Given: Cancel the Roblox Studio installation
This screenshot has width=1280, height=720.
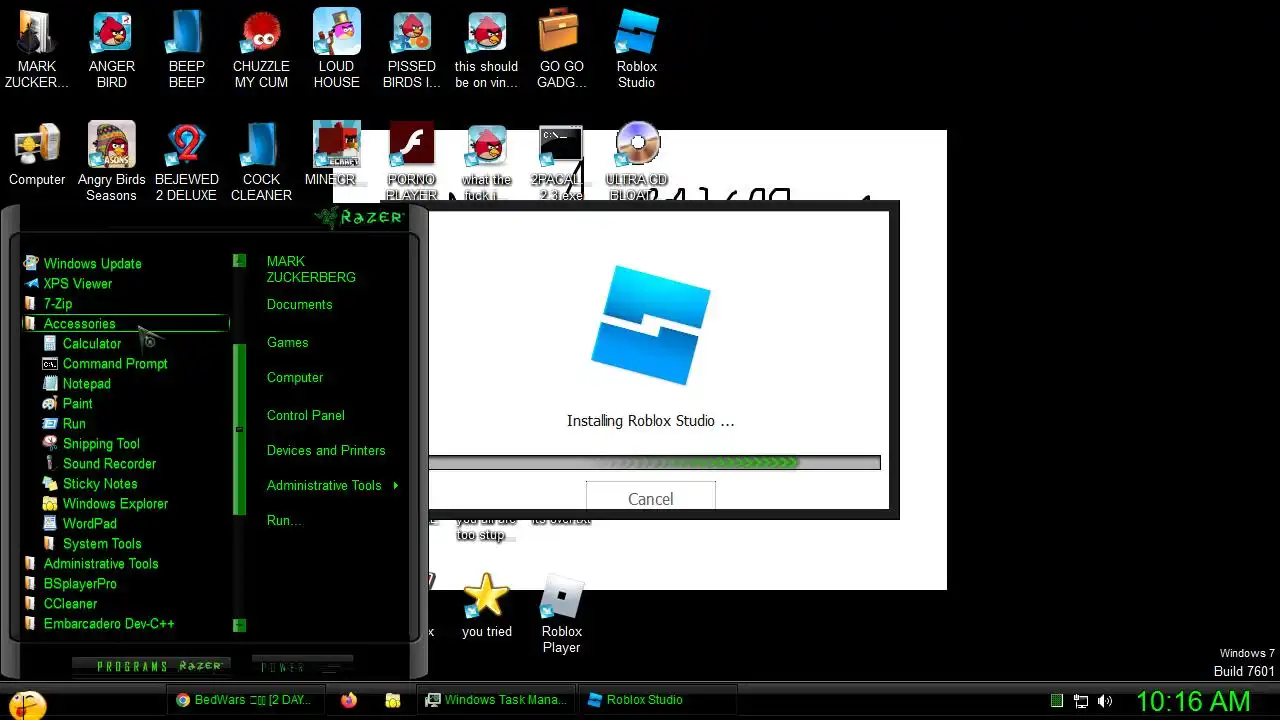Looking at the screenshot, I should point(651,497).
